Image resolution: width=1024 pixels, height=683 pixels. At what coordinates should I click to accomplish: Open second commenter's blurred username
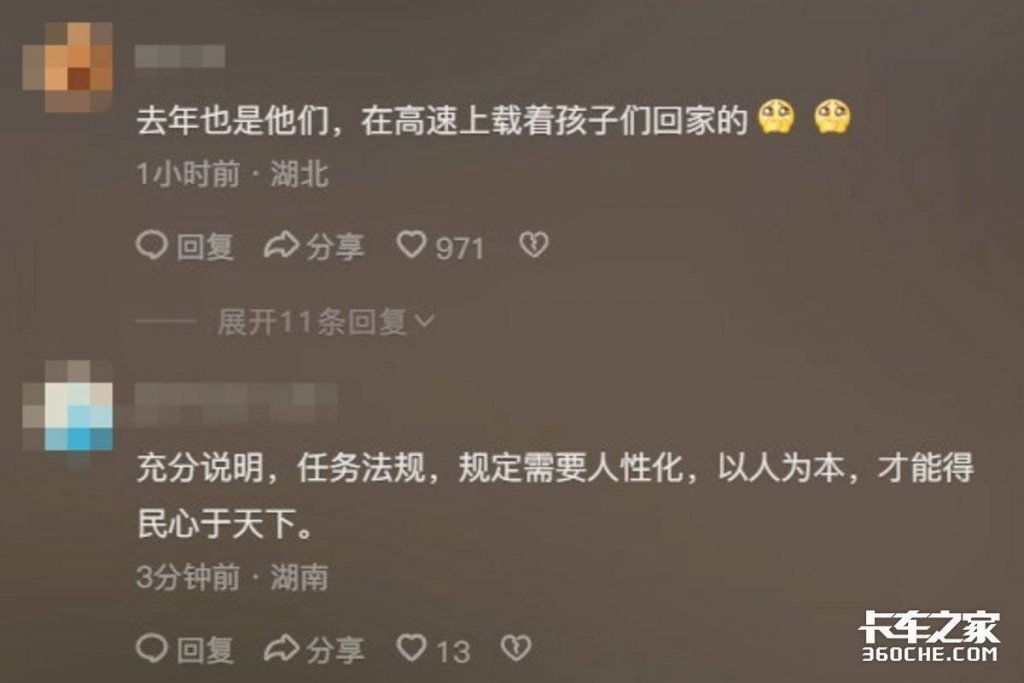236,404
